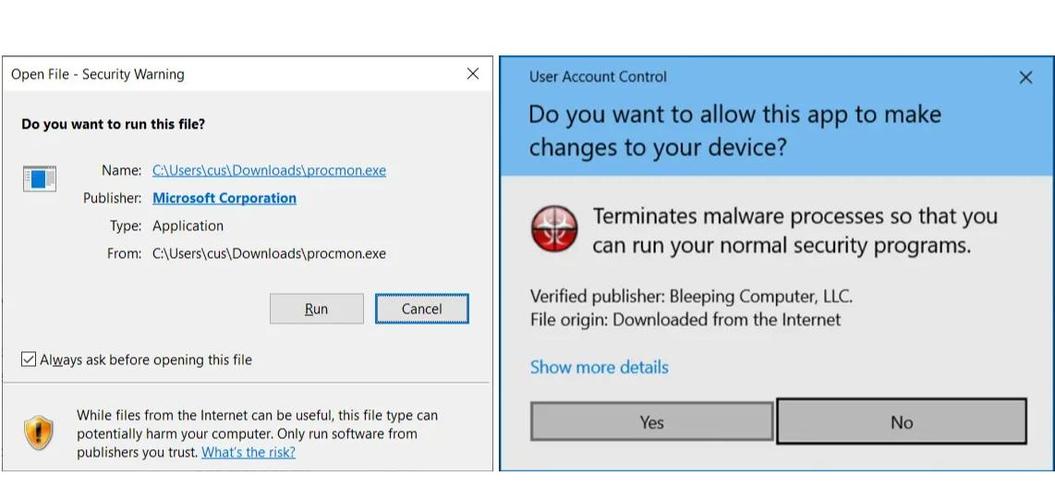Click File origin Downloaded from the Internet
The image size is (1055, 500).
686,319
